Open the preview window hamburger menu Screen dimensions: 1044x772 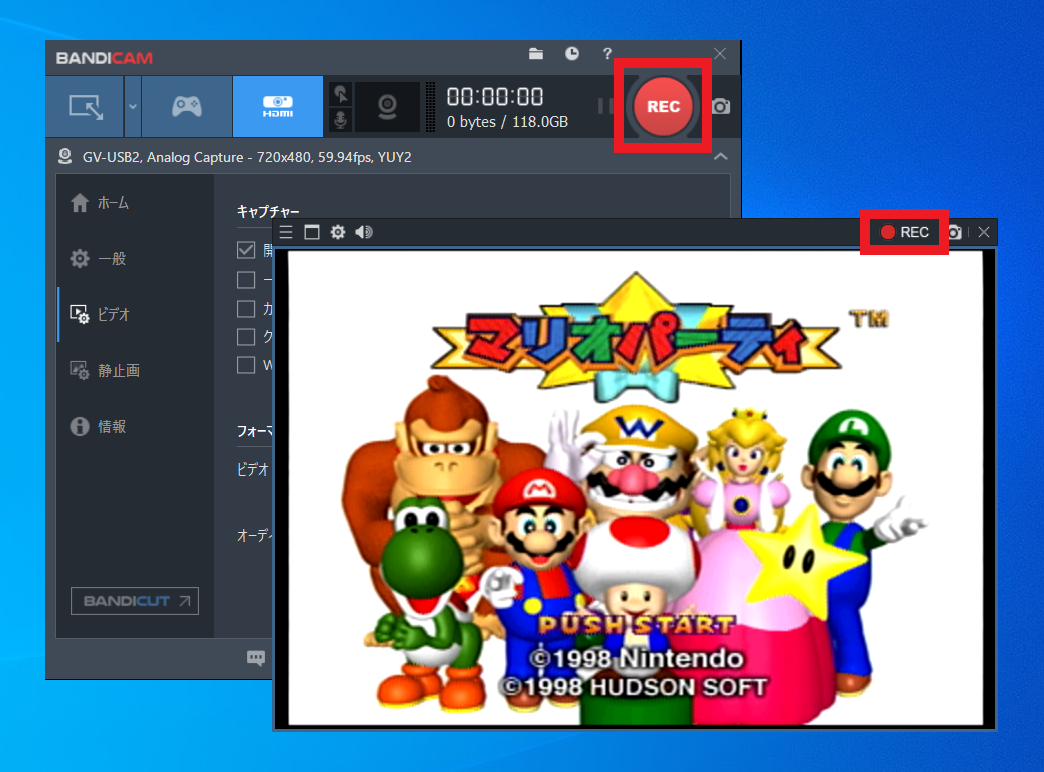click(x=286, y=232)
